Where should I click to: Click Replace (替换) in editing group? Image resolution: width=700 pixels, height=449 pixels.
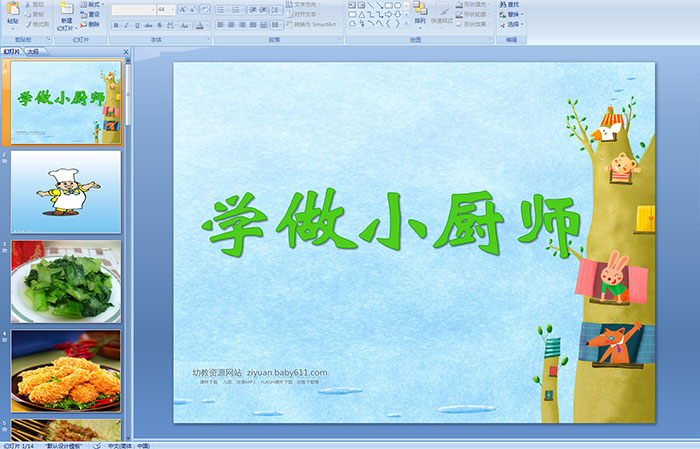pos(511,14)
